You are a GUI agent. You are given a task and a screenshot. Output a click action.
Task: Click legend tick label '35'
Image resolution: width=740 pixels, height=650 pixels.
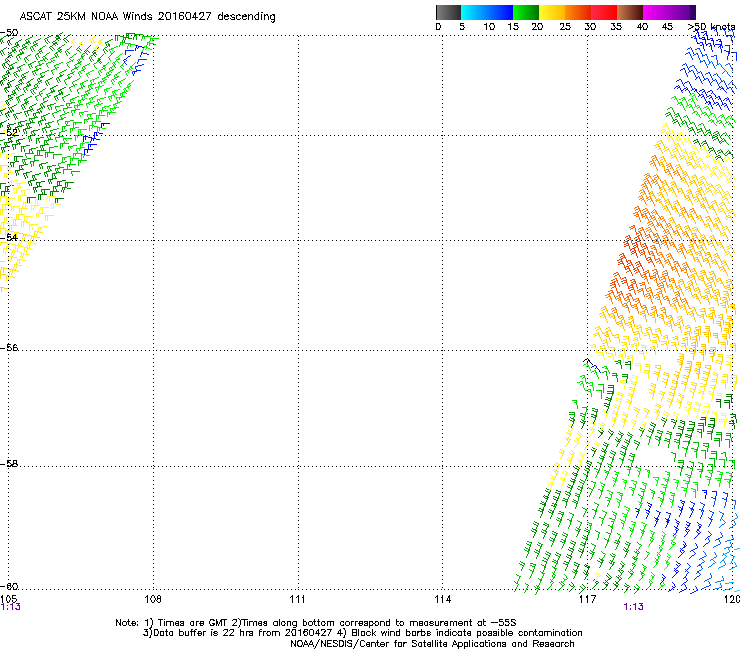pos(616,27)
